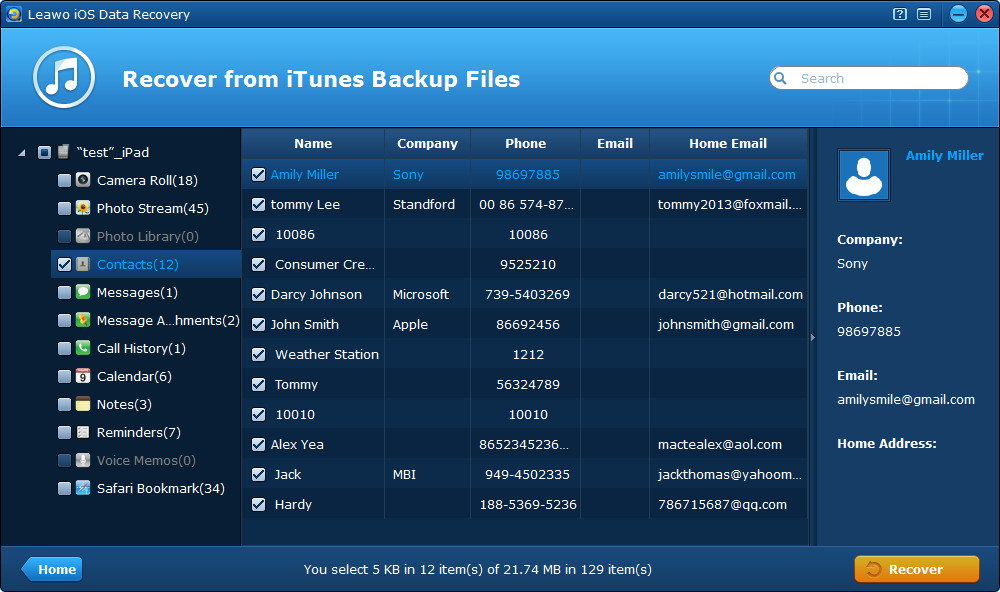Toggle the "test"_iPad device checkbox
The image size is (1000, 592).
pos(44,152)
